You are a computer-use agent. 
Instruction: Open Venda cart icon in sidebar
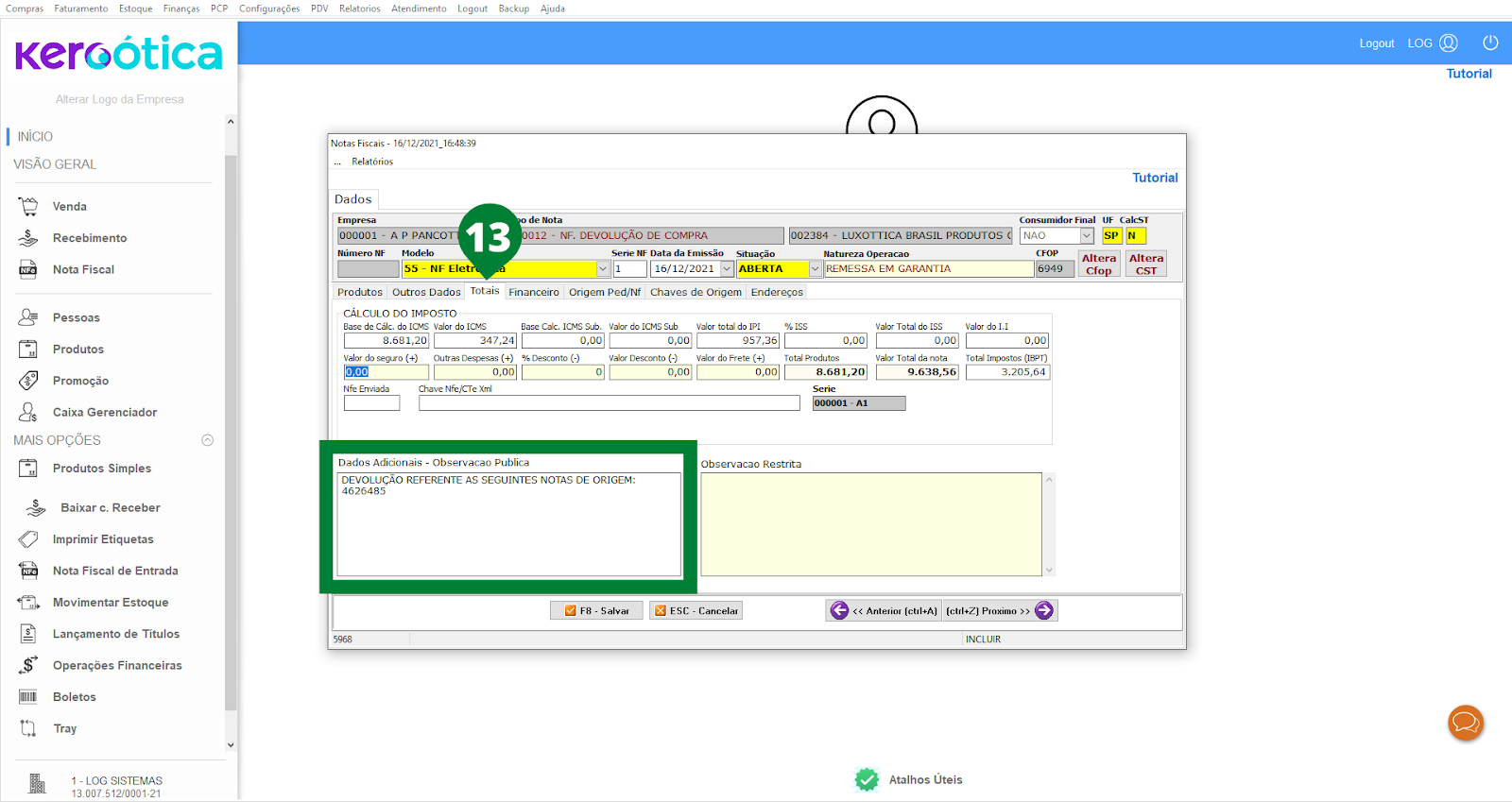pos(28,206)
